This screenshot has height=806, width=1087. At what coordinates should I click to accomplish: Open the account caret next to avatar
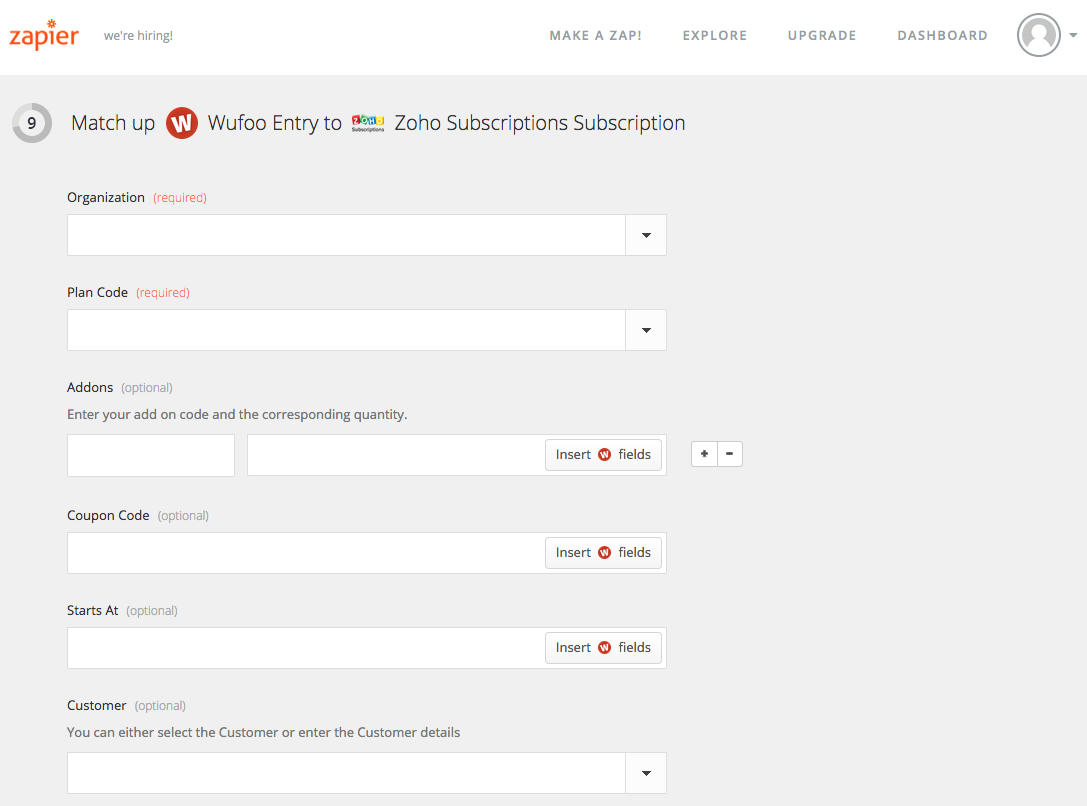click(1073, 35)
